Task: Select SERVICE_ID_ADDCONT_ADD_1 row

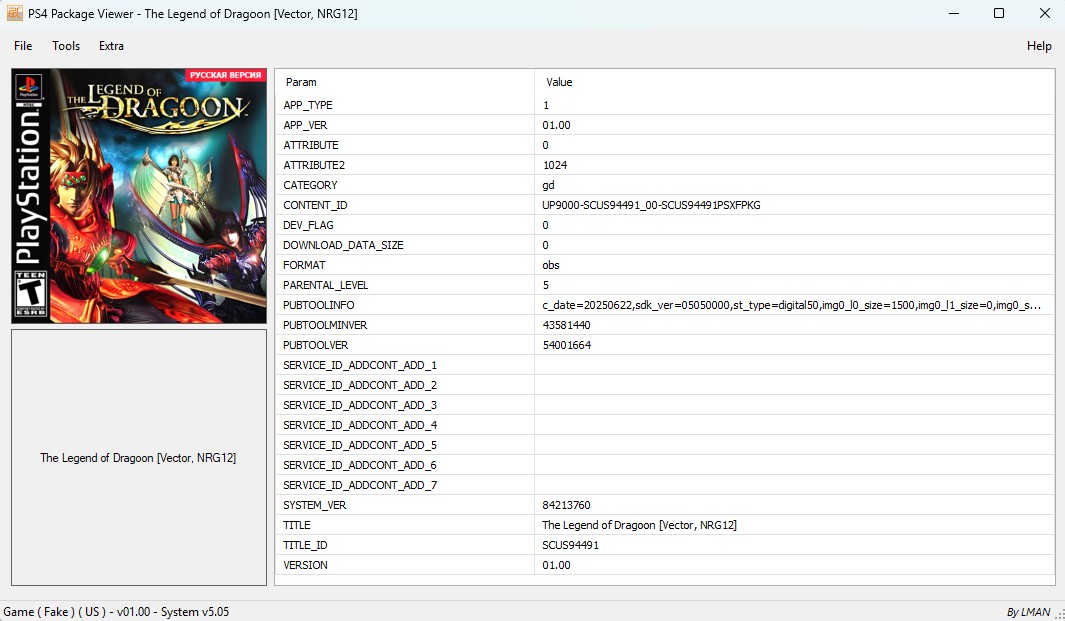Action: click(664, 366)
